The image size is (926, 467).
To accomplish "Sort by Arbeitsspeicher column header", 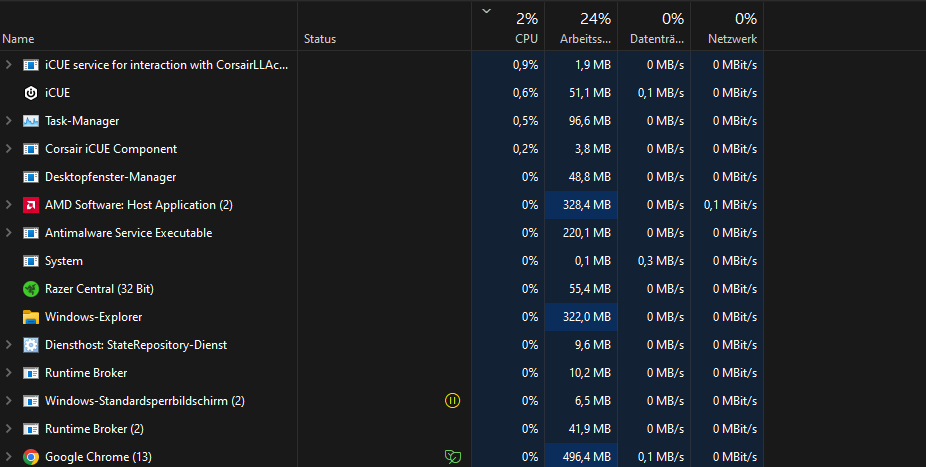I will [x=581, y=26].
